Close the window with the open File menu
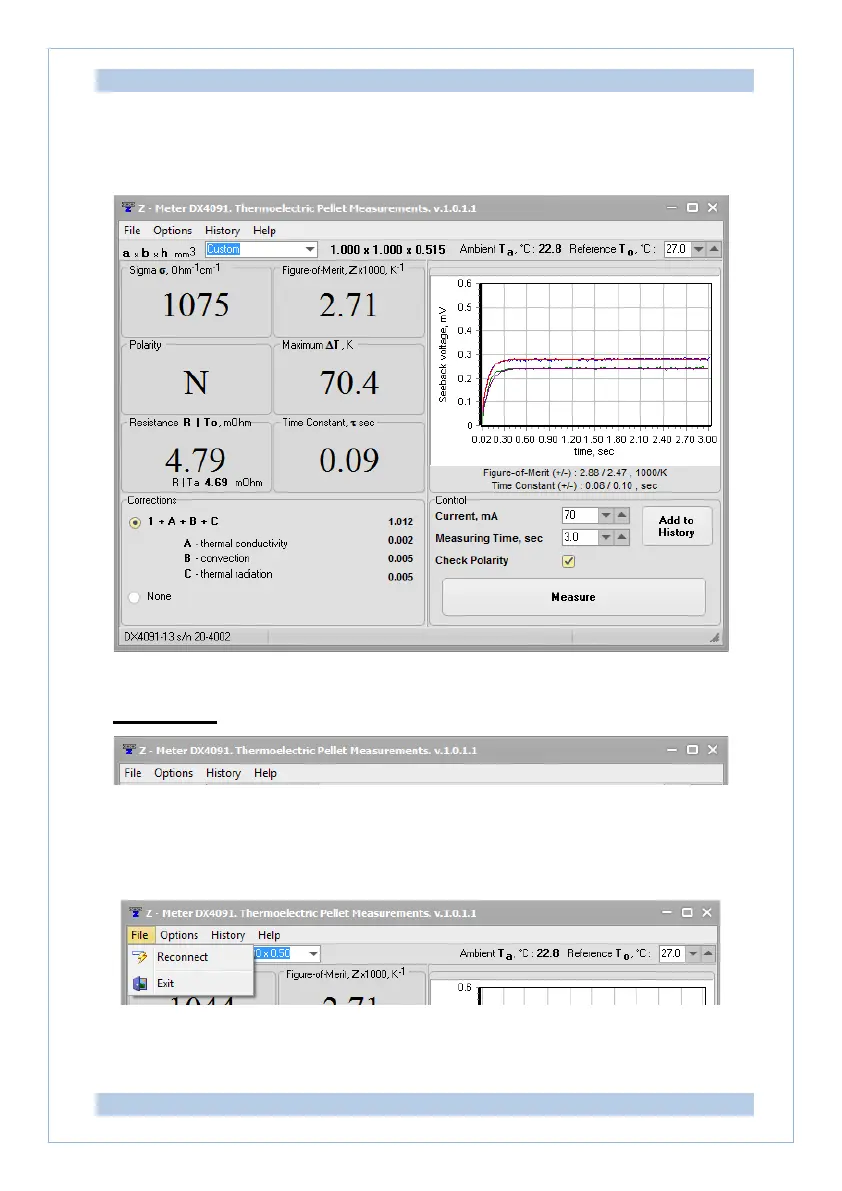Viewport: 842px width, 1191px height. [x=707, y=912]
